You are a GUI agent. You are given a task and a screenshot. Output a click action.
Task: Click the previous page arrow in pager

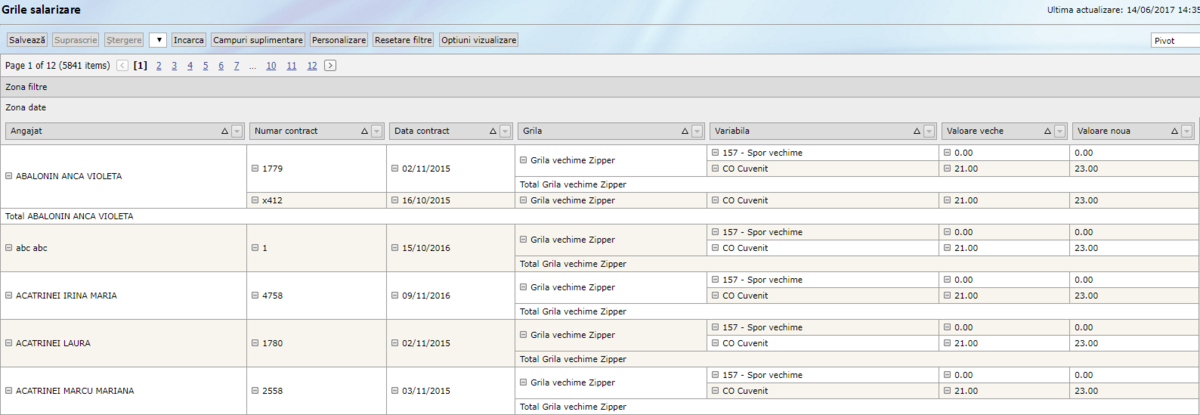click(122, 66)
